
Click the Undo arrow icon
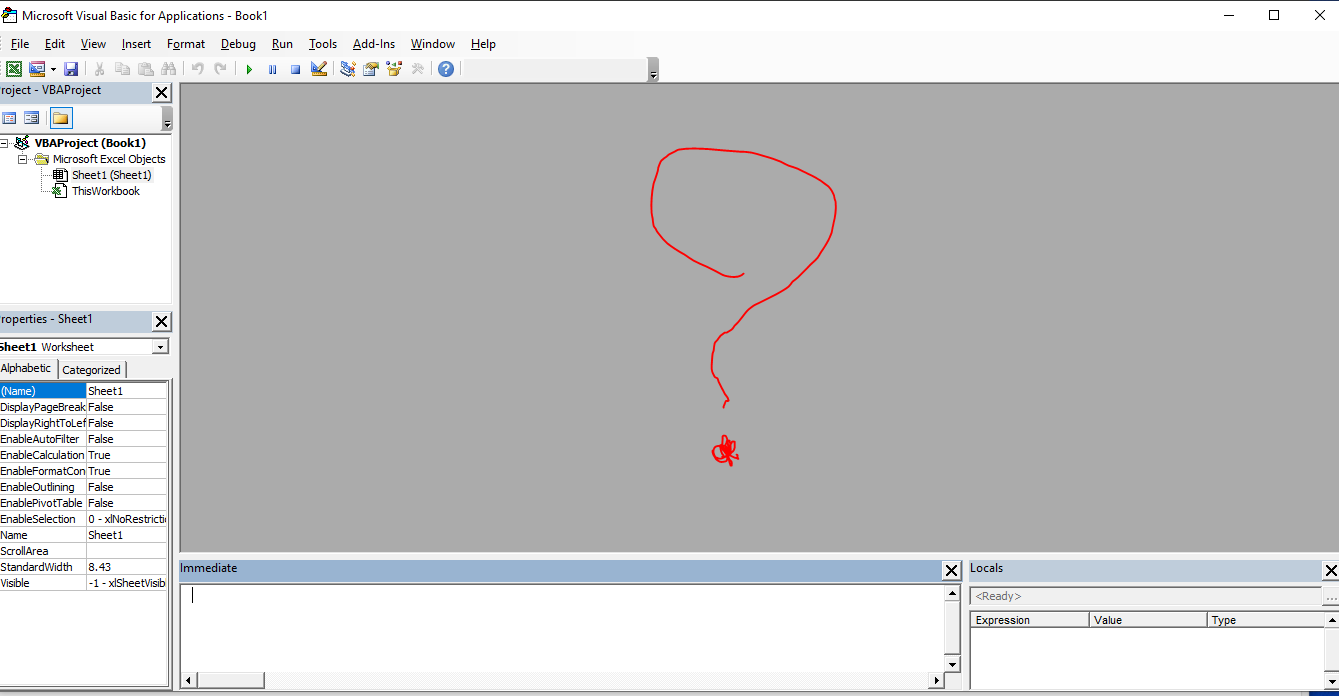click(197, 69)
